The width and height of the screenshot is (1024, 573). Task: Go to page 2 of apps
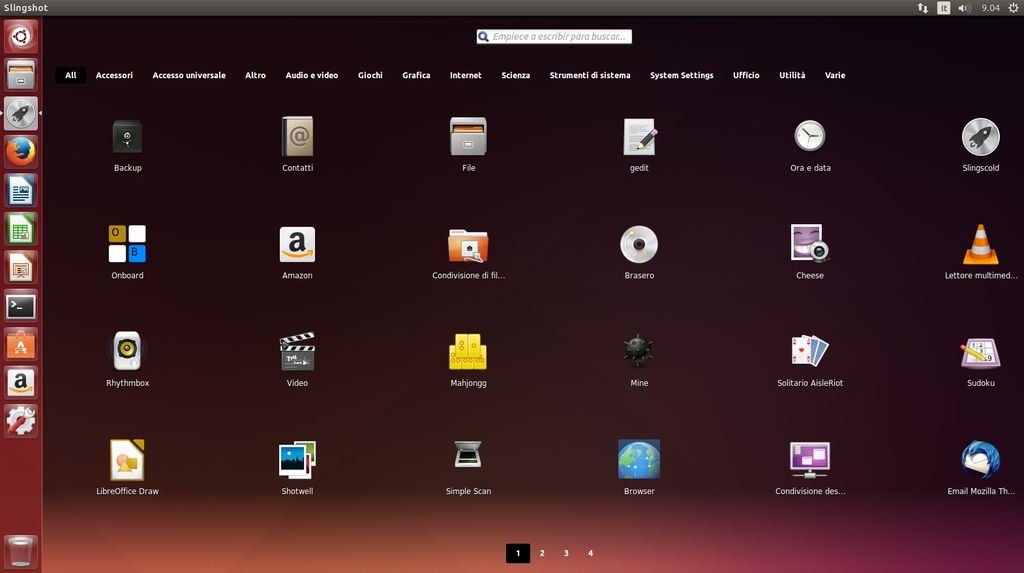542,553
